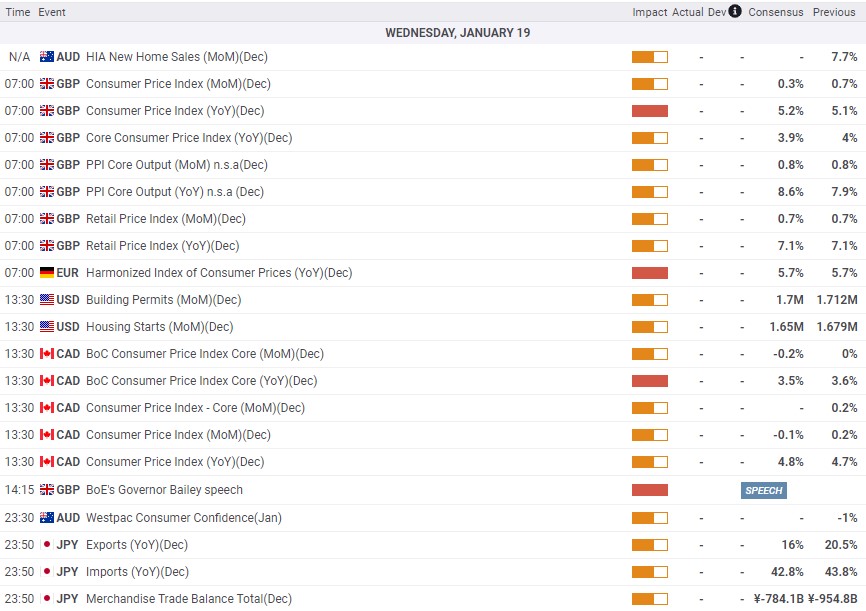The image size is (866, 611).
Task: Click the UK flag on BoE's Governor Bailey speech
Action: (x=46, y=490)
